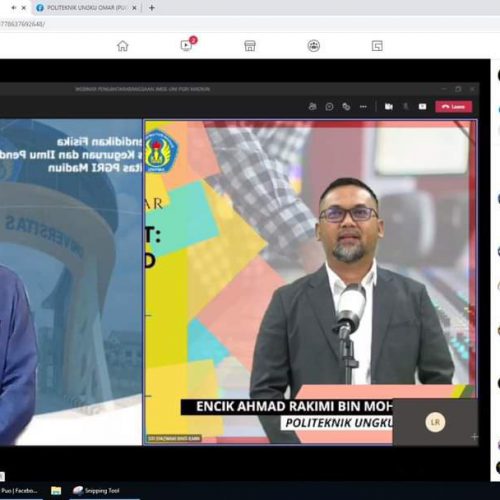Open the Facebook Groups icon

click(313, 46)
